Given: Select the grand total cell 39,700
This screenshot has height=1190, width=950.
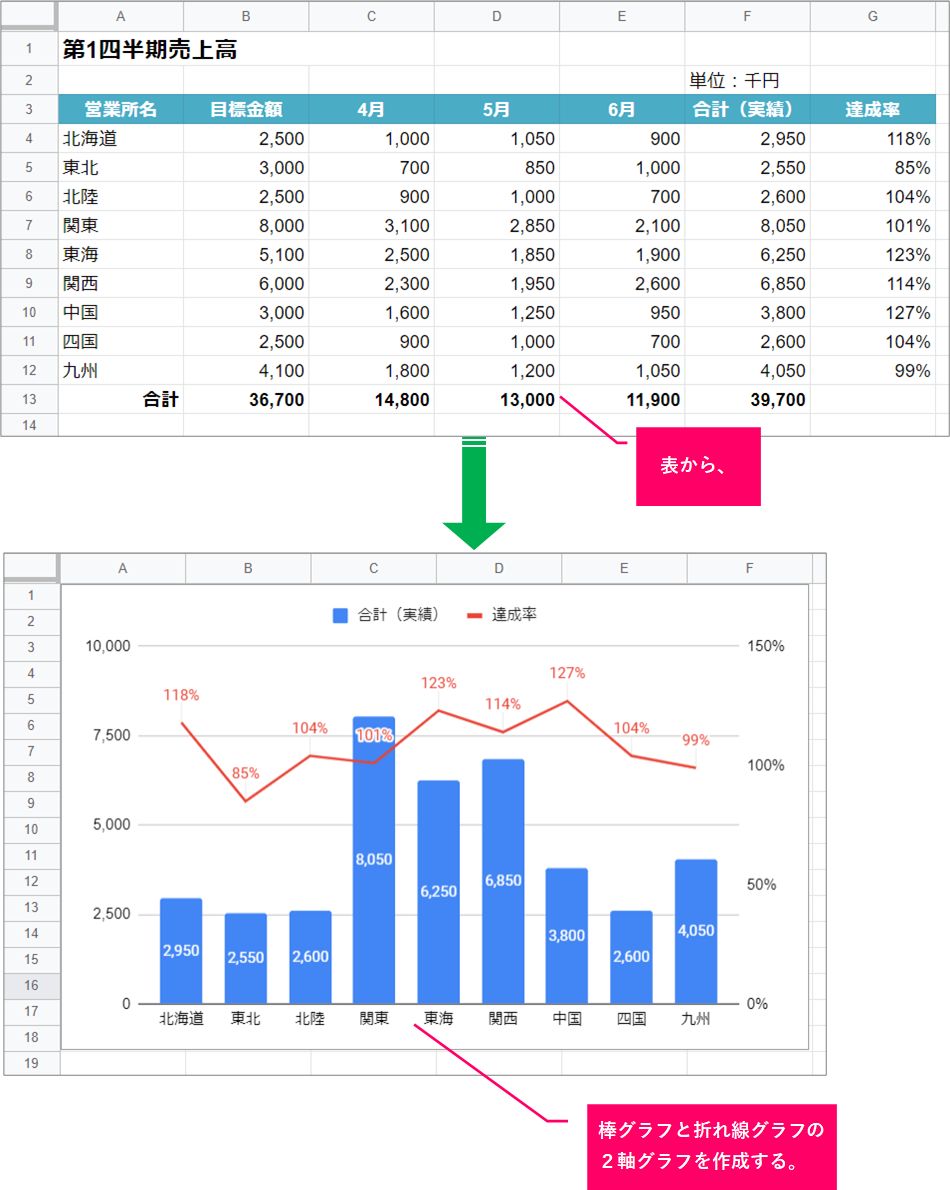Looking at the screenshot, I should tap(747, 400).
